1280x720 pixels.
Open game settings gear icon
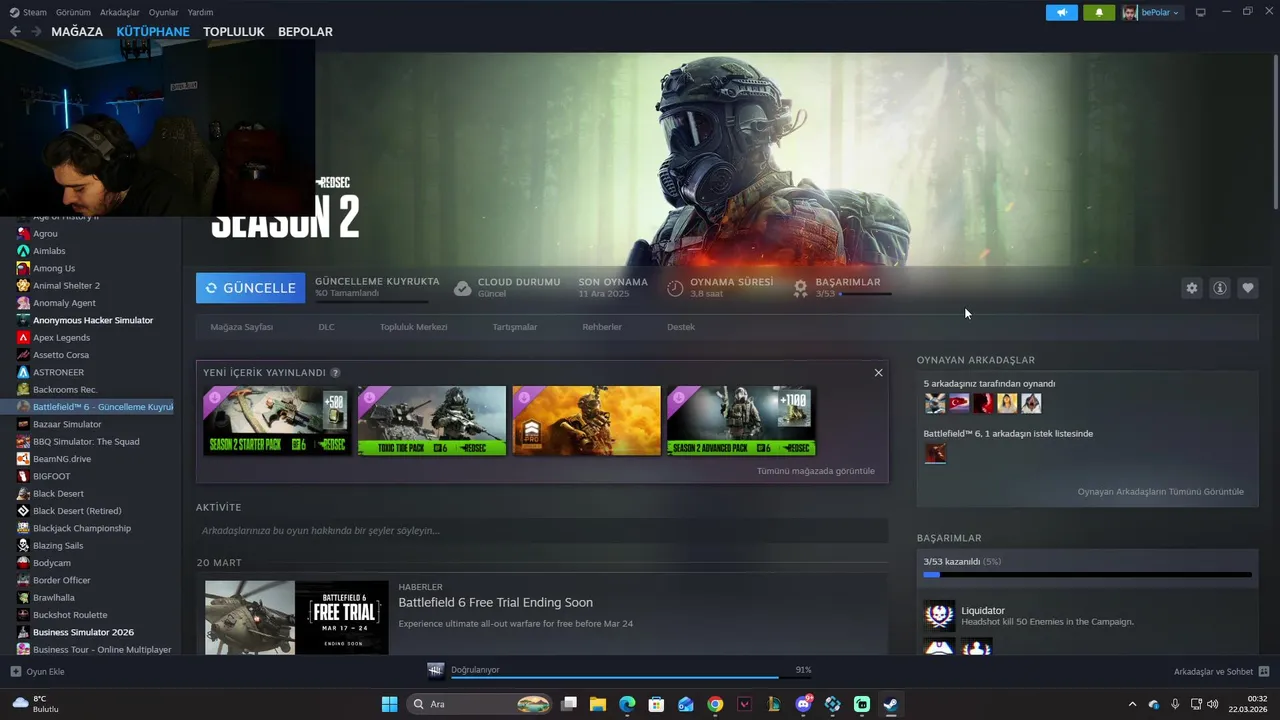click(x=1191, y=288)
